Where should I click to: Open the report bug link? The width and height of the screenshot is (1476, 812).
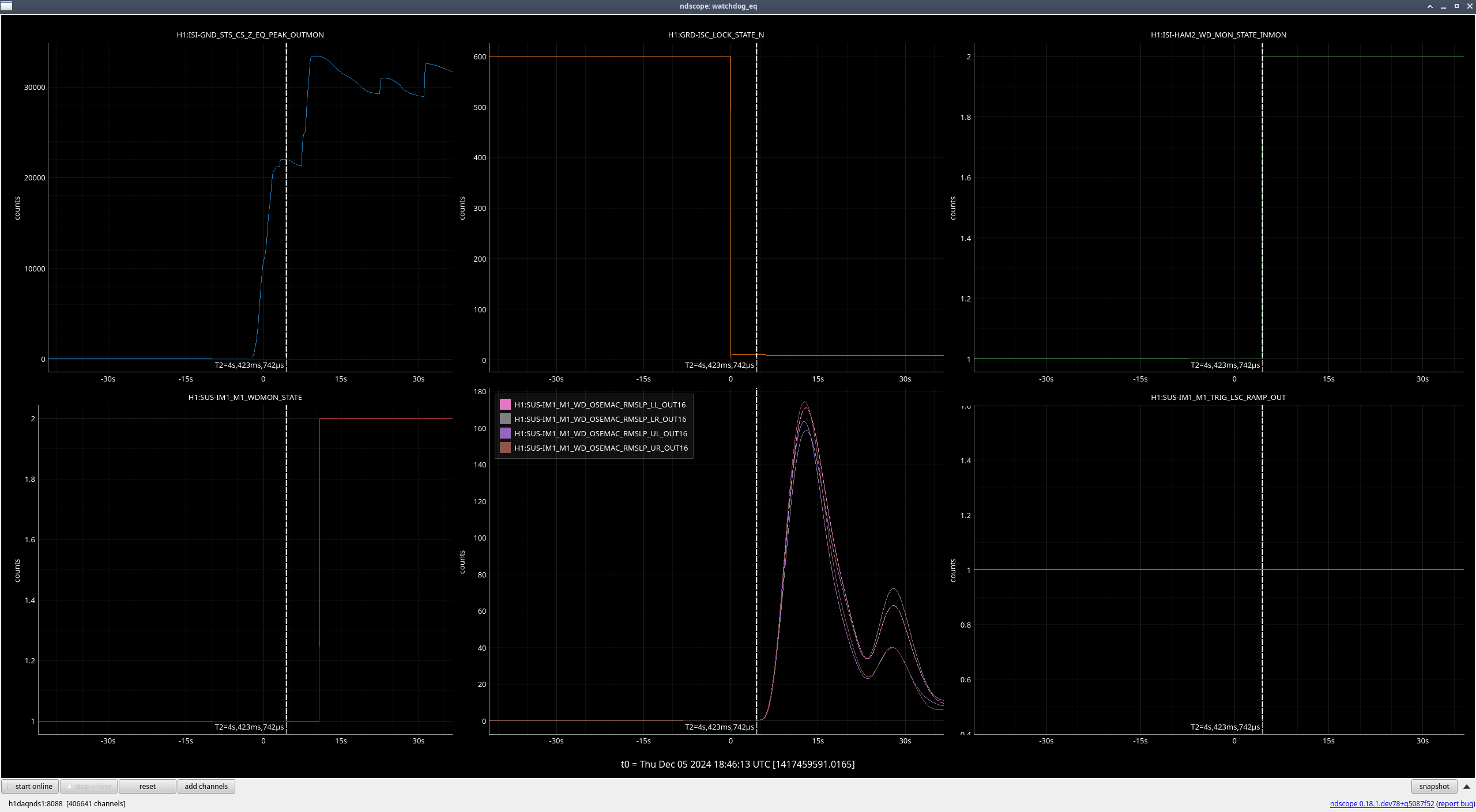coord(1455,803)
